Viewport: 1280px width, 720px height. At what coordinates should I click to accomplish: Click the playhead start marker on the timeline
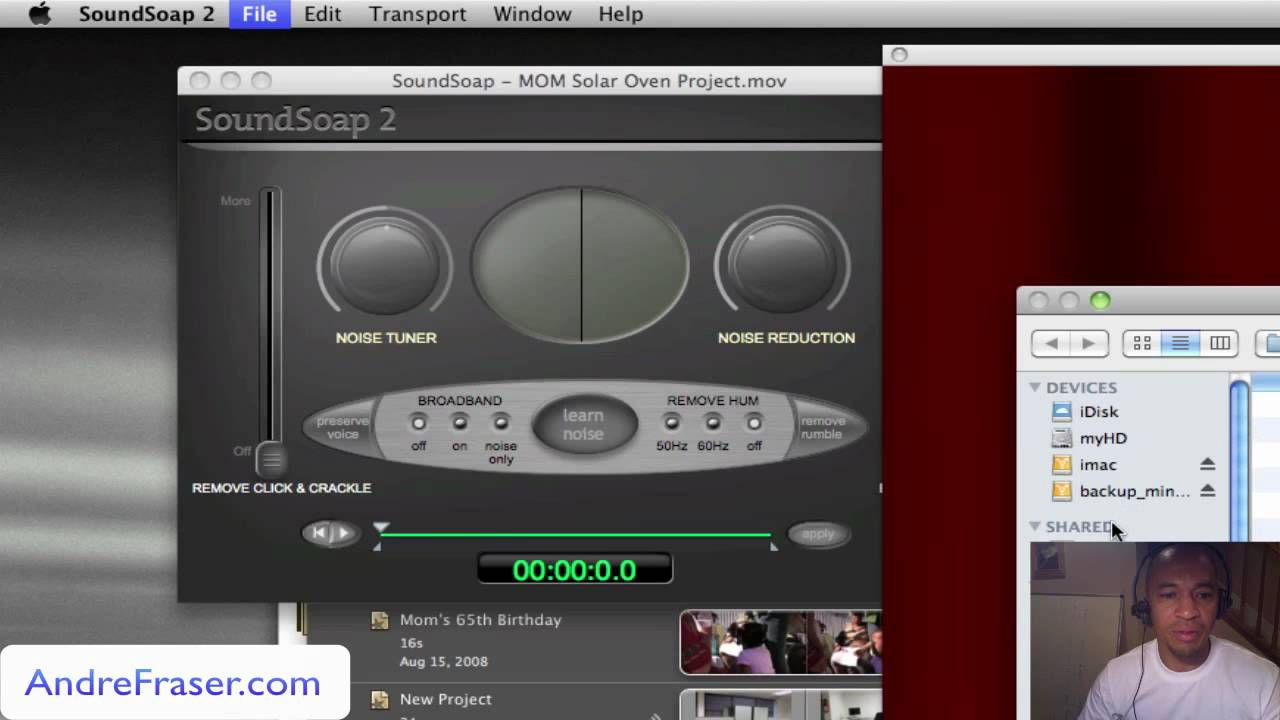(380, 528)
